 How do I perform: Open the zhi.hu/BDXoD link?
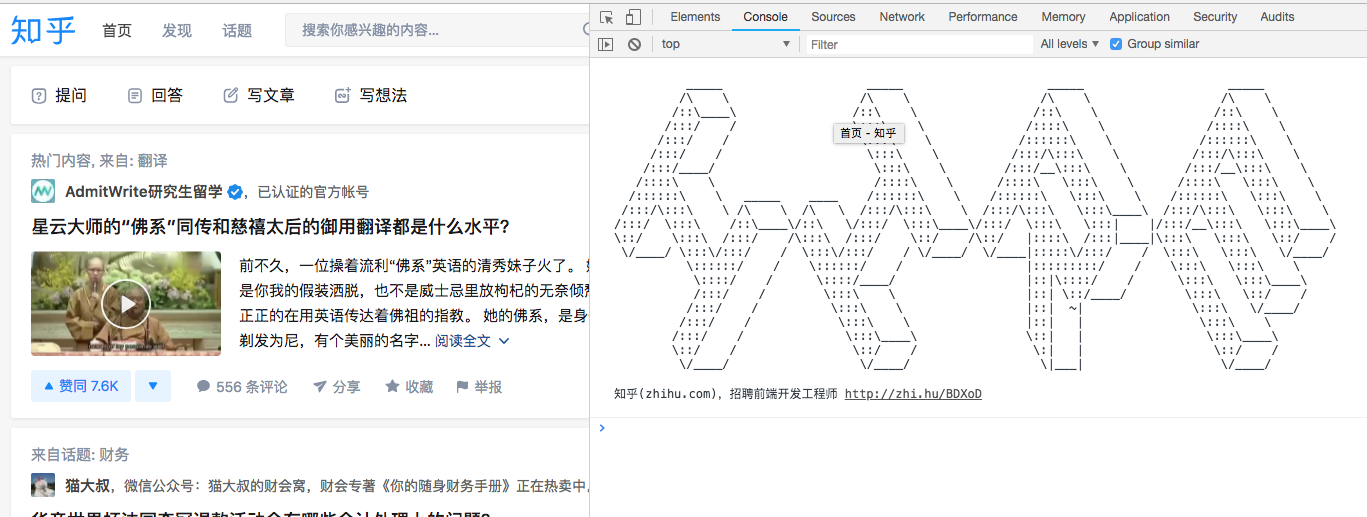(x=913, y=394)
